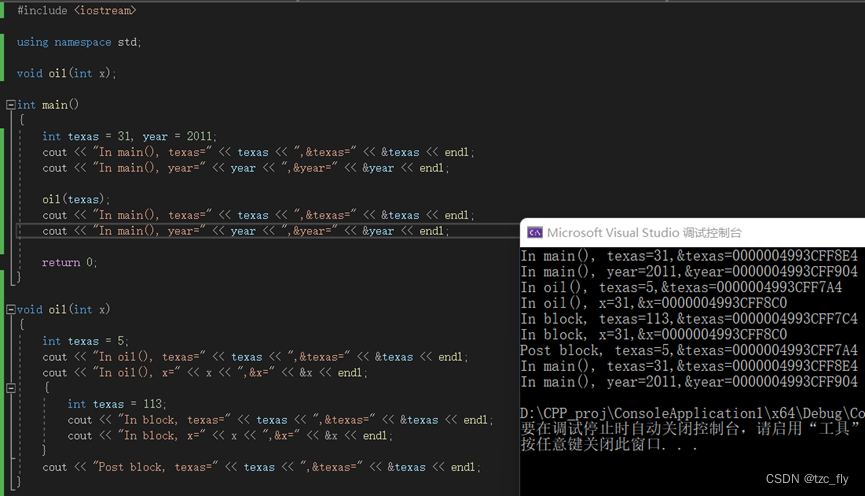Viewport: 865px width, 496px height.
Task: Click the int texas = 5; line
Action: (x=86, y=341)
